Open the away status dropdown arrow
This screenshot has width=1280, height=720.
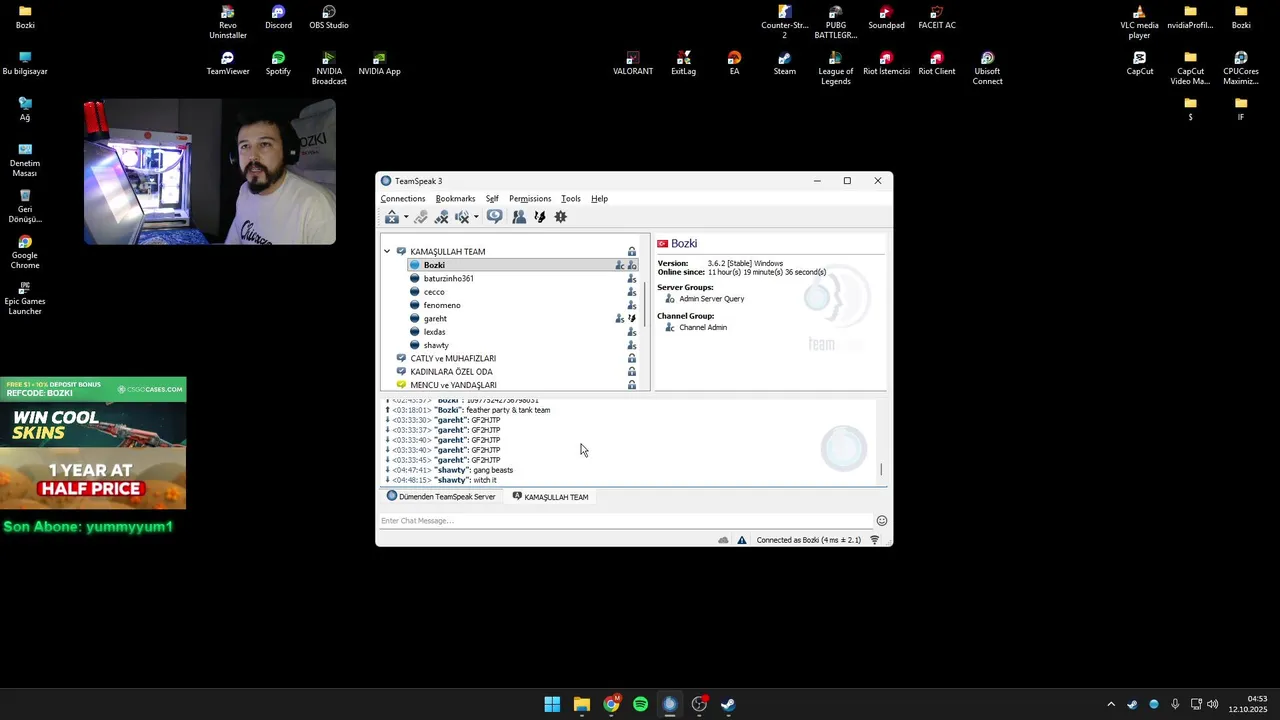[405, 217]
